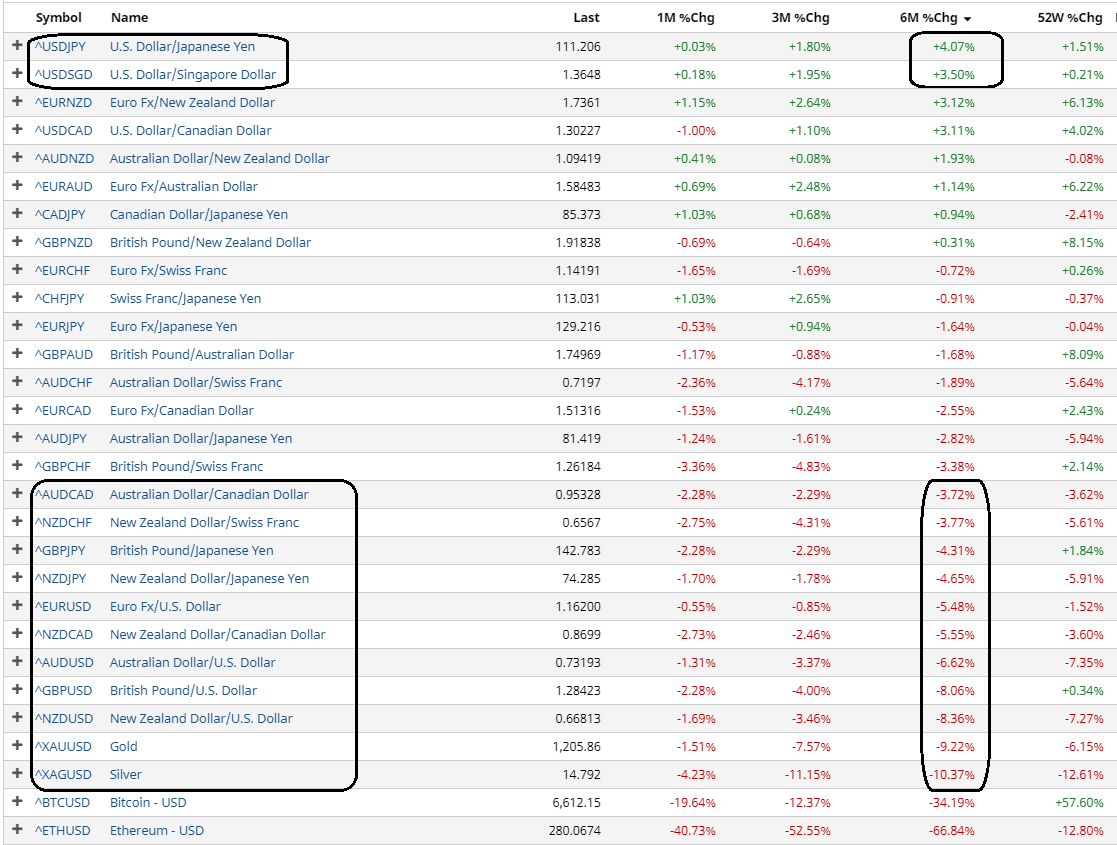Image resolution: width=1117 pixels, height=845 pixels.
Task: Click plus icon beside ^XAGUSD Silver
Action: [x=17, y=774]
